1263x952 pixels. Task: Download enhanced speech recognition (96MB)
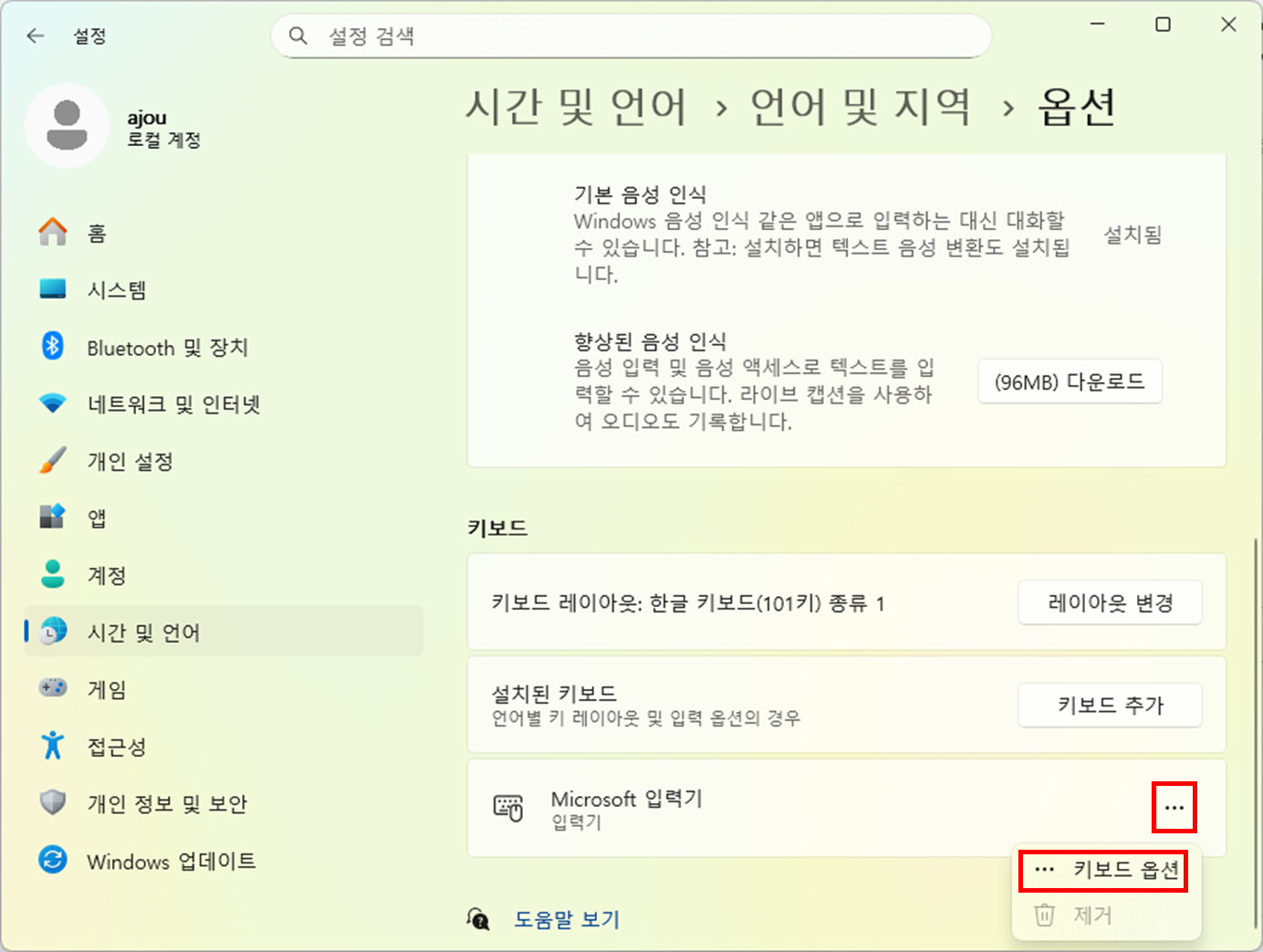(1070, 382)
